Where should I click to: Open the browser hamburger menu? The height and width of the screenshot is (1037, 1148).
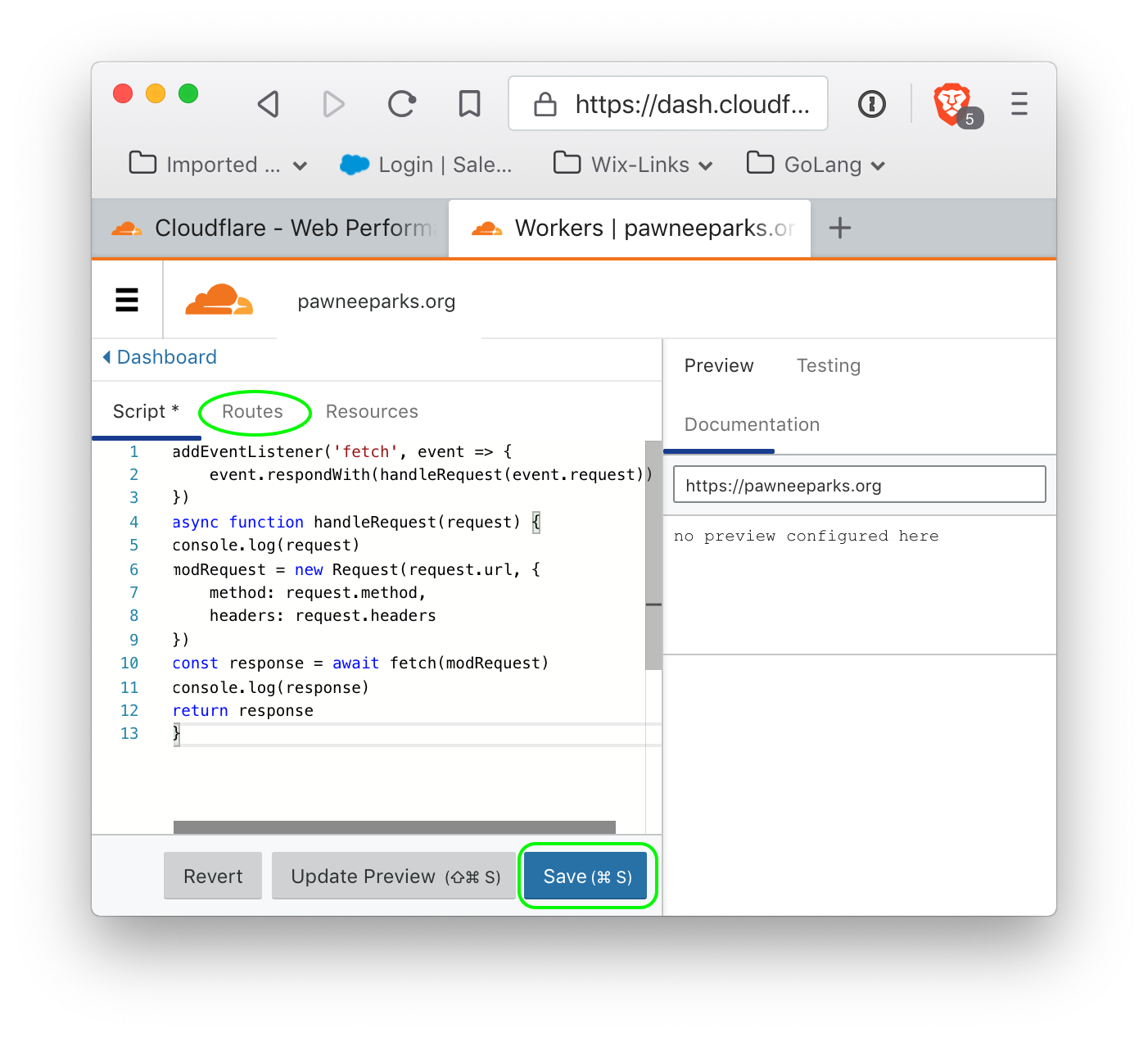(1019, 104)
